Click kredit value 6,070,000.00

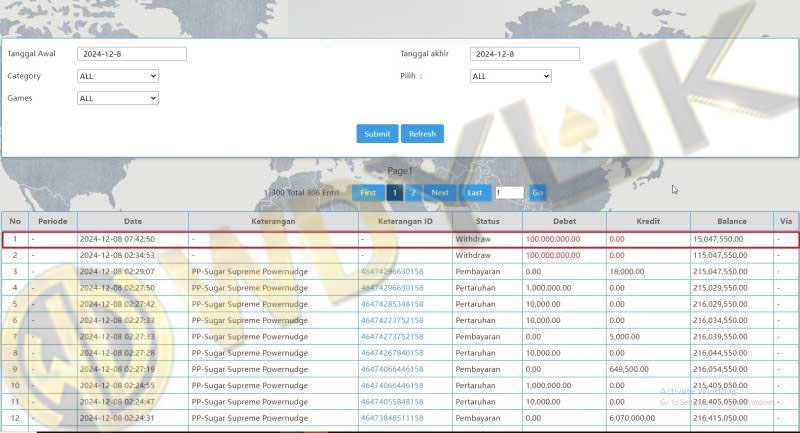[x=632, y=418]
